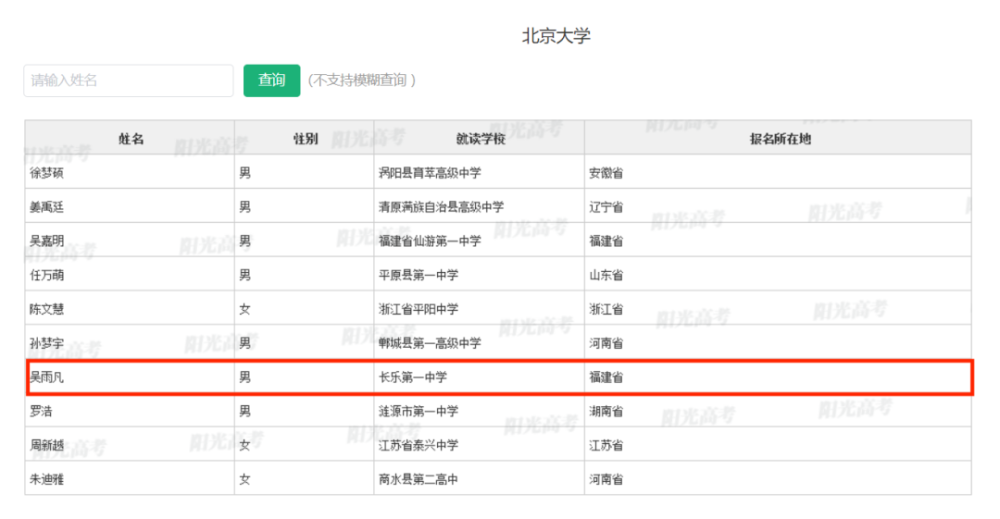The image size is (1000, 519).
Task: Select the name 孙梦宇
Action: point(47,343)
